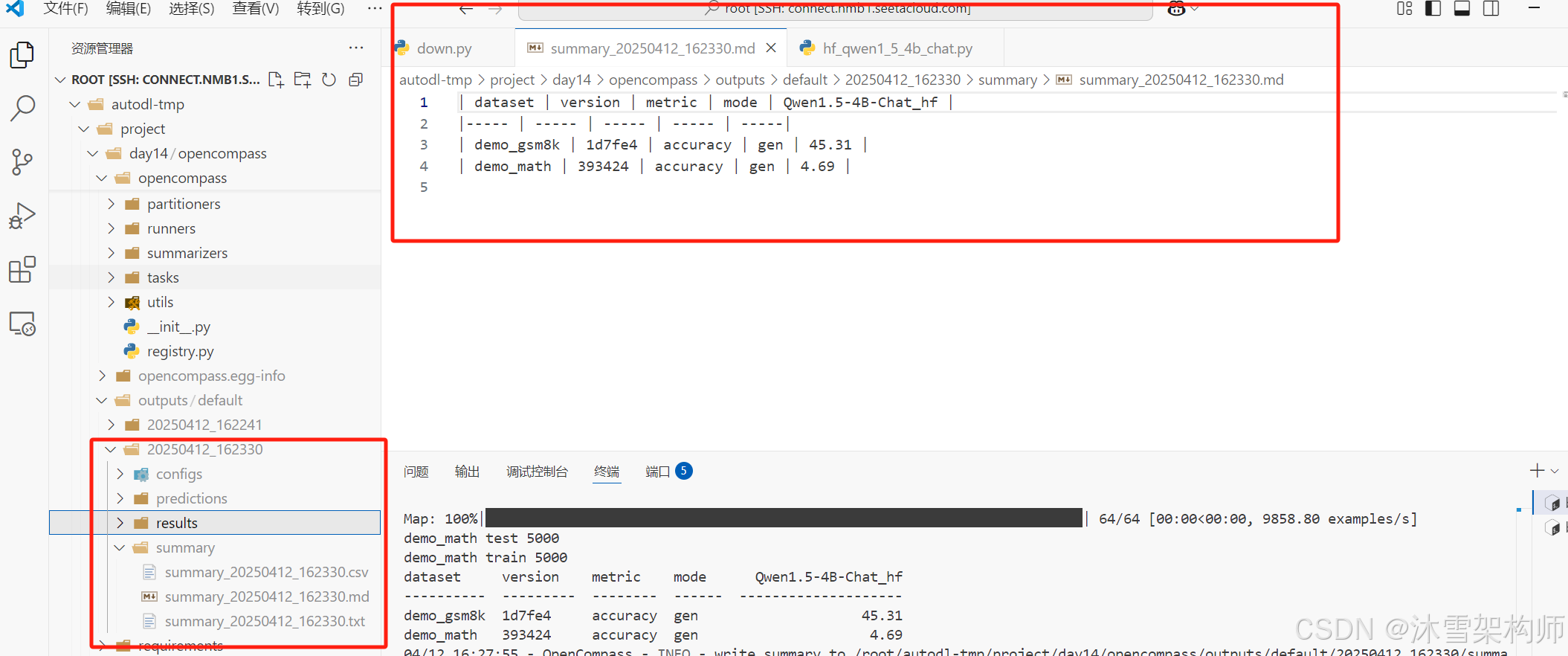The width and height of the screenshot is (1568, 656).
Task: Open the Run and Debug view
Action: tap(22, 216)
